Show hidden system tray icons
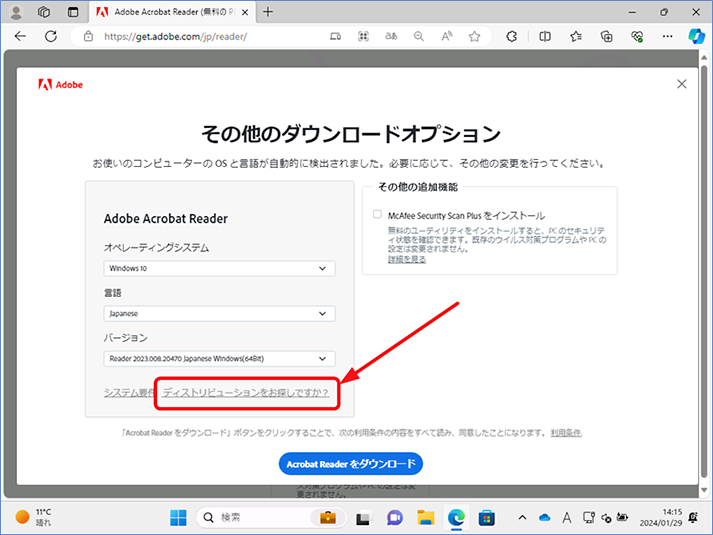The height and width of the screenshot is (535, 713). tap(522, 518)
